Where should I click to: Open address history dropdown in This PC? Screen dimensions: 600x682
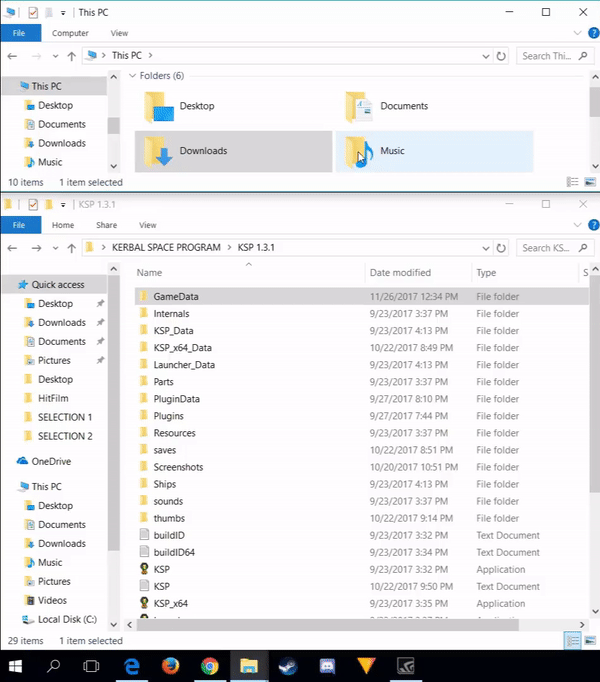(486, 56)
